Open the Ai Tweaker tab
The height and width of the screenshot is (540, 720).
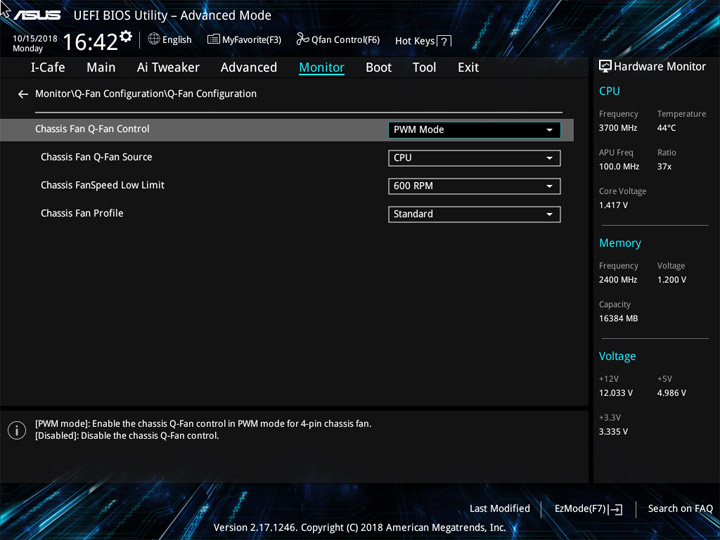(168, 68)
